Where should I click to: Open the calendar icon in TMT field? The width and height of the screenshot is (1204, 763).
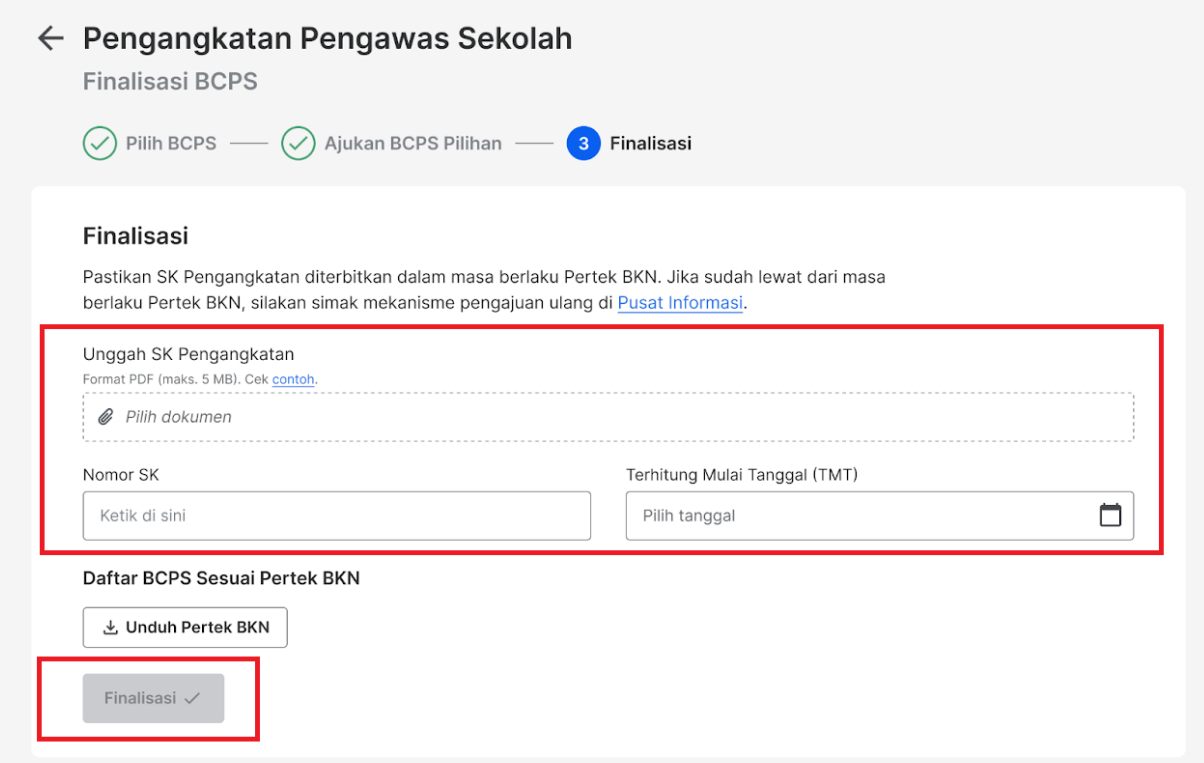1110,515
